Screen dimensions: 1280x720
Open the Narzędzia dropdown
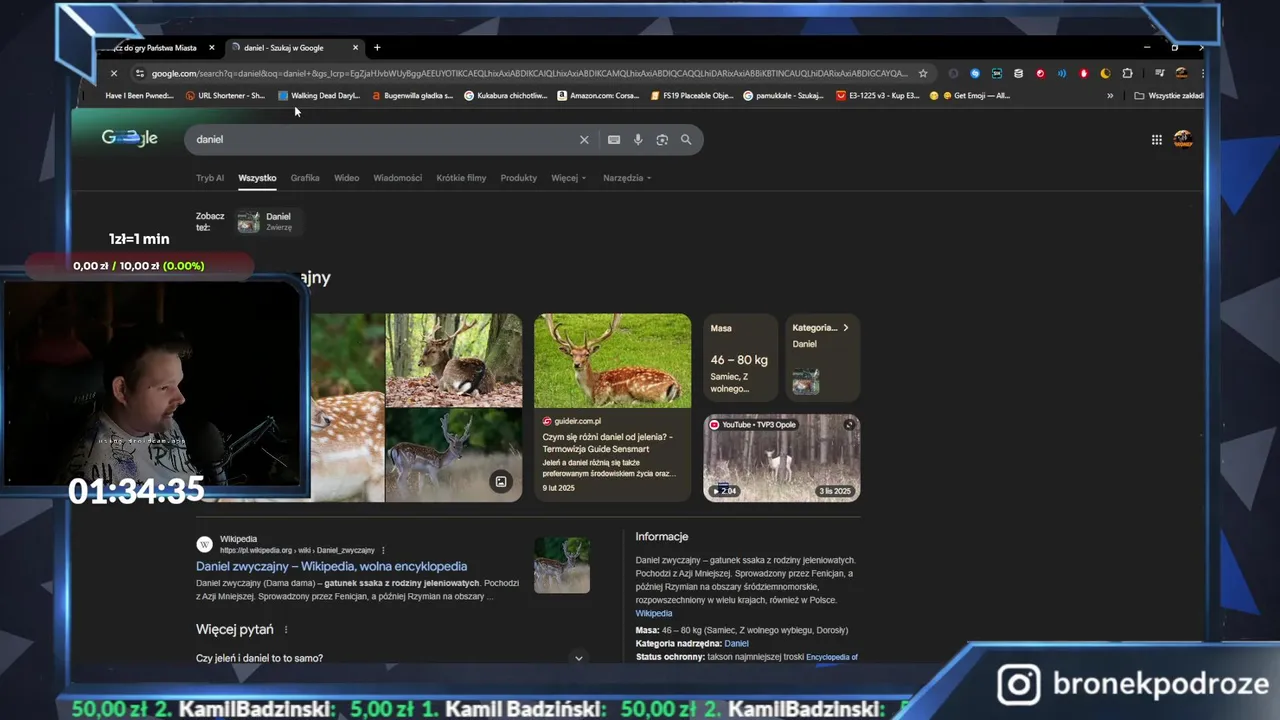click(627, 178)
